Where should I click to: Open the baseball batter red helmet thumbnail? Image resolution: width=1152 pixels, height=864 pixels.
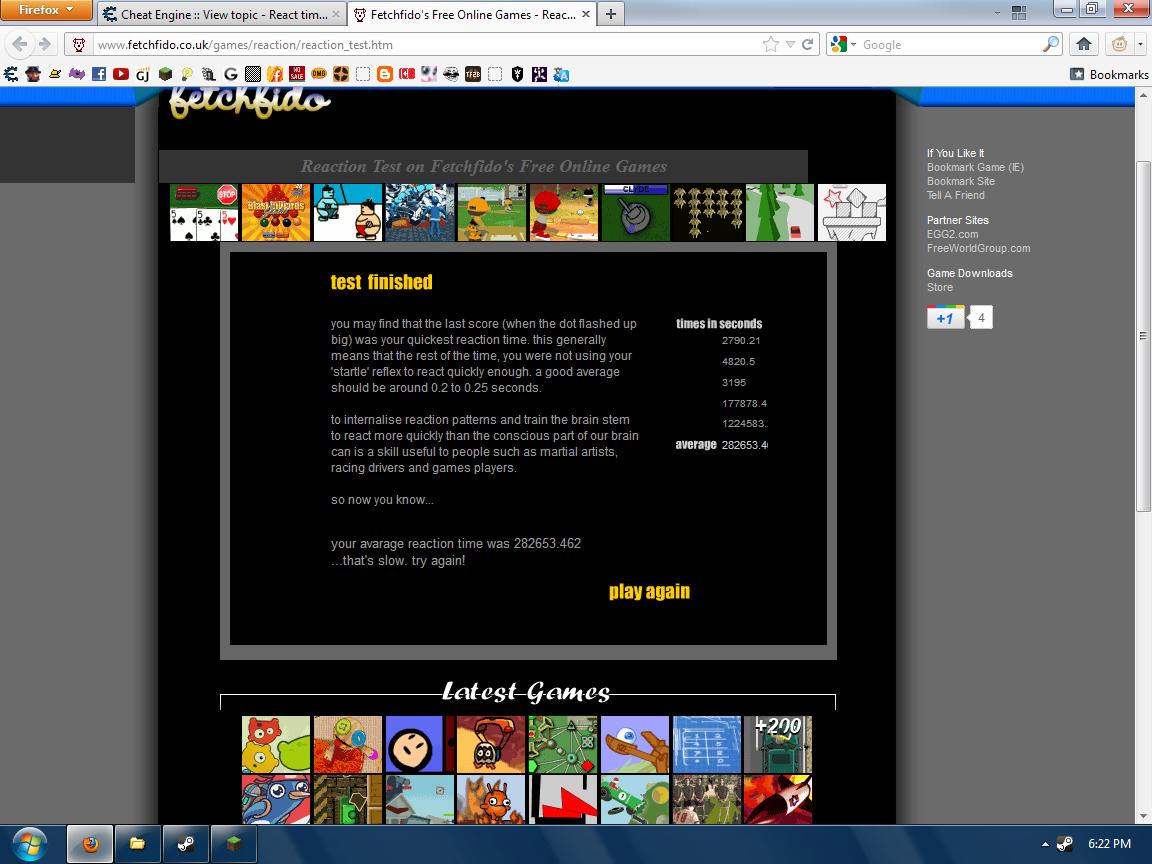pyautogui.click(x=564, y=212)
